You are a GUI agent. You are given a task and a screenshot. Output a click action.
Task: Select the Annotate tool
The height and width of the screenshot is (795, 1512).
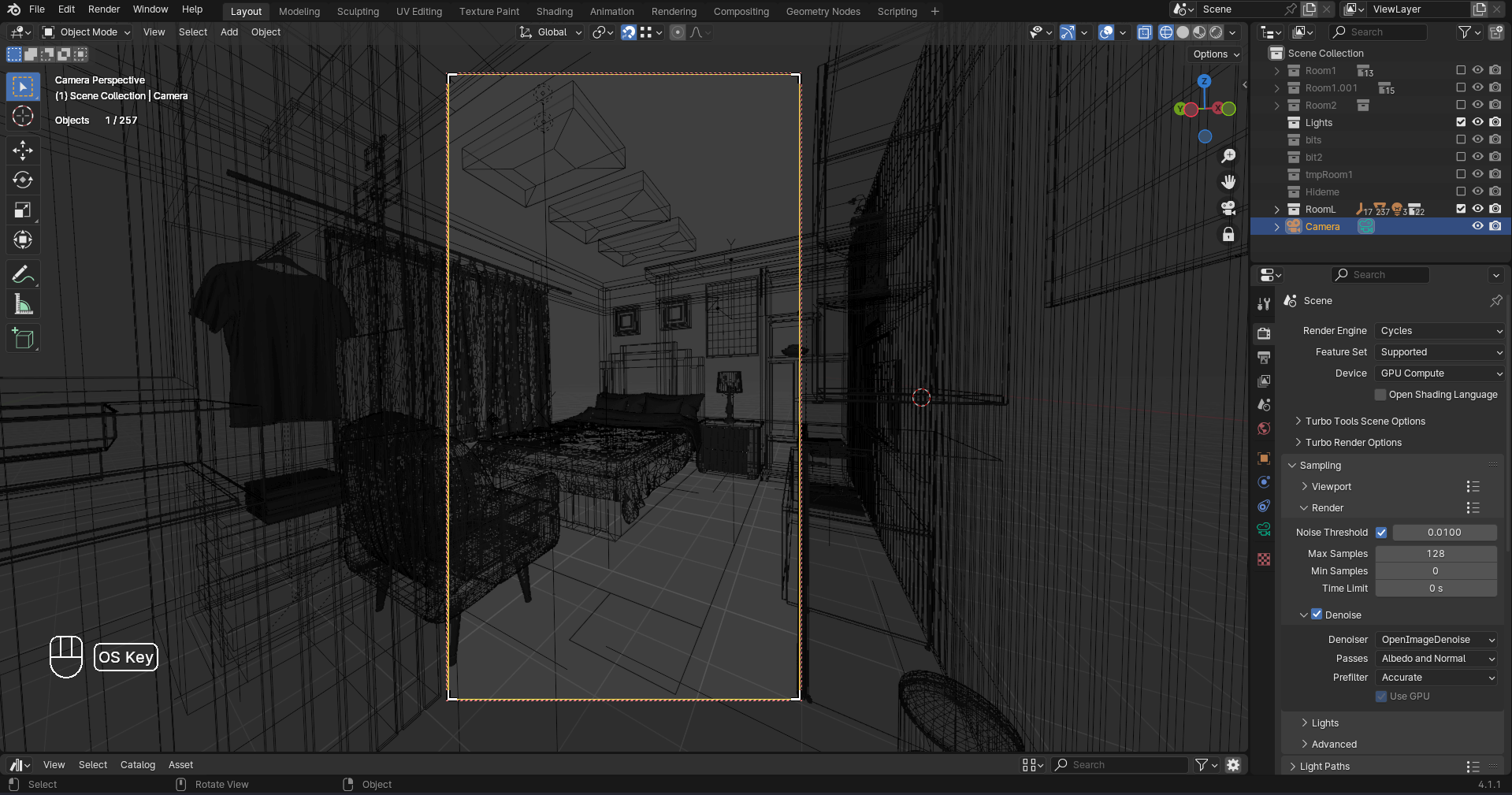(x=23, y=274)
